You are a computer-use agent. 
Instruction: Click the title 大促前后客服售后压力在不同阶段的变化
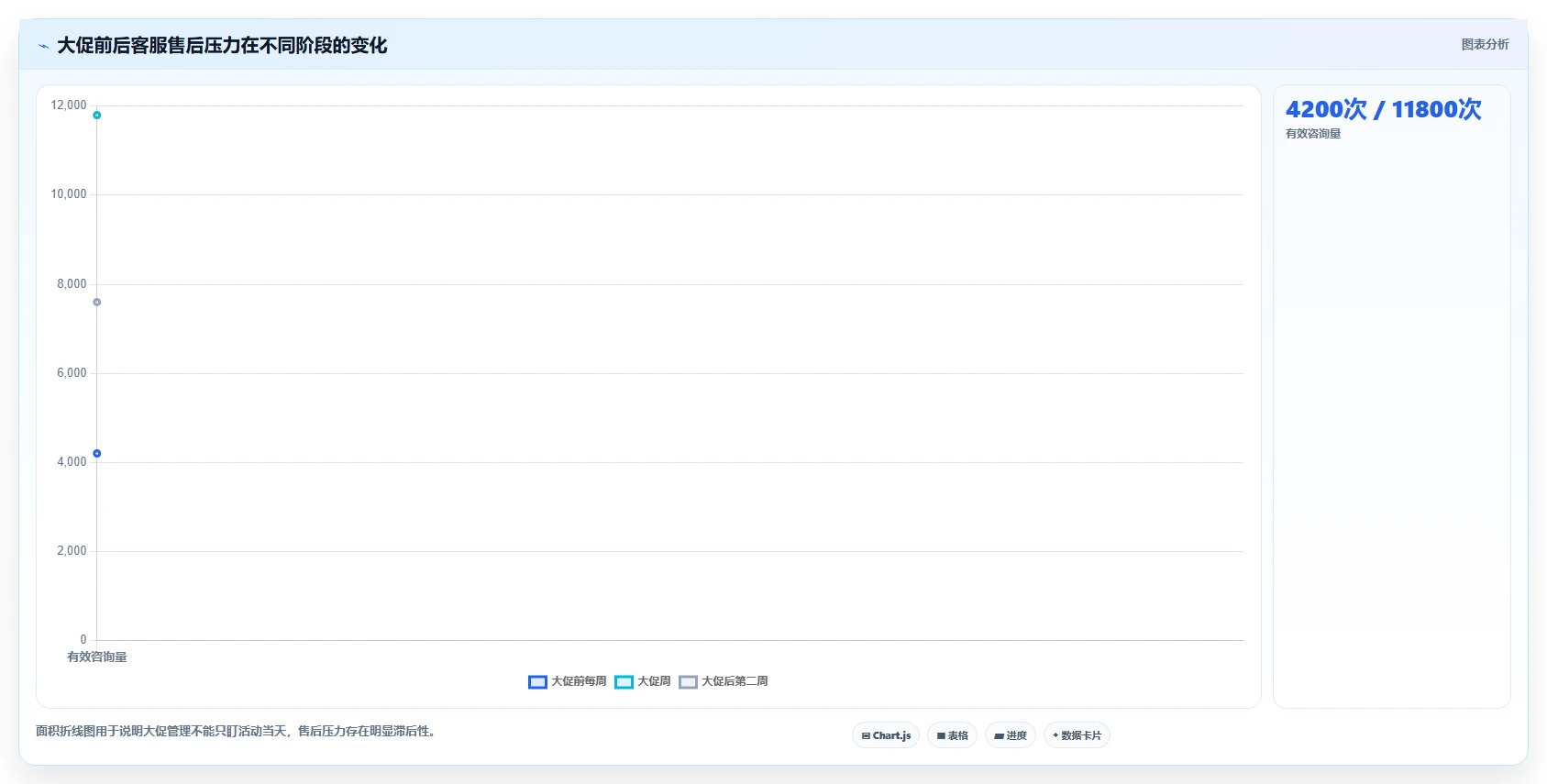pyautogui.click(x=222, y=46)
